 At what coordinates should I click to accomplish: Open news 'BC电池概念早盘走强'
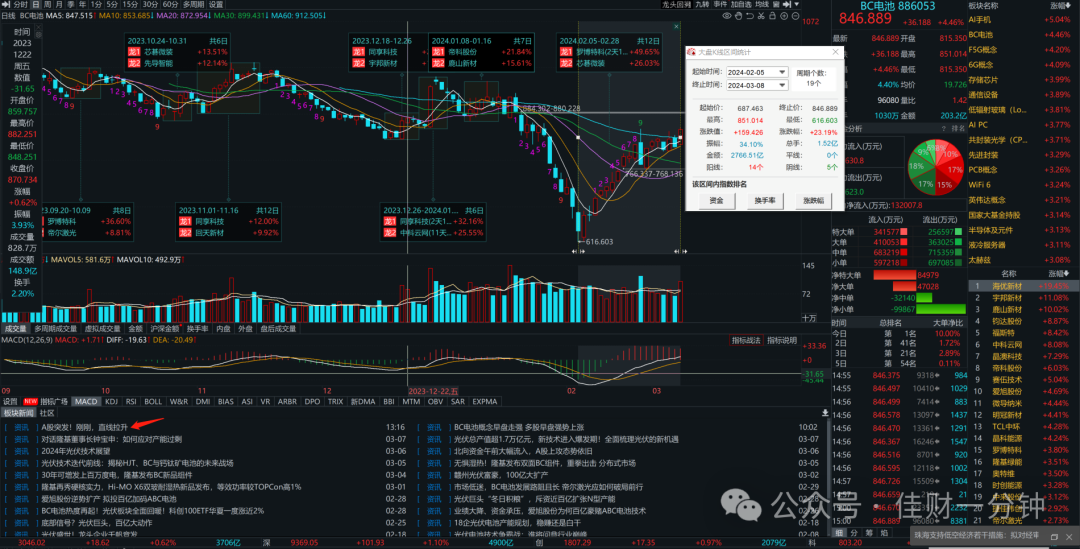point(519,427)
